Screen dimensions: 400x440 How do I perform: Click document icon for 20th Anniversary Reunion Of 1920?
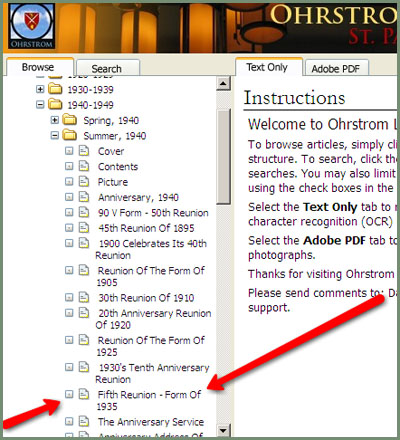pyautogui.click(x=84, y=313)
